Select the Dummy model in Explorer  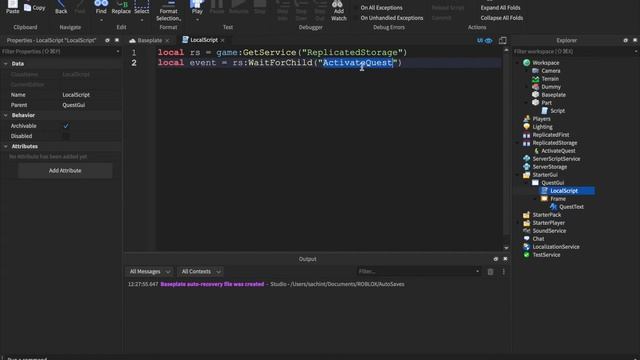(551, 87)
